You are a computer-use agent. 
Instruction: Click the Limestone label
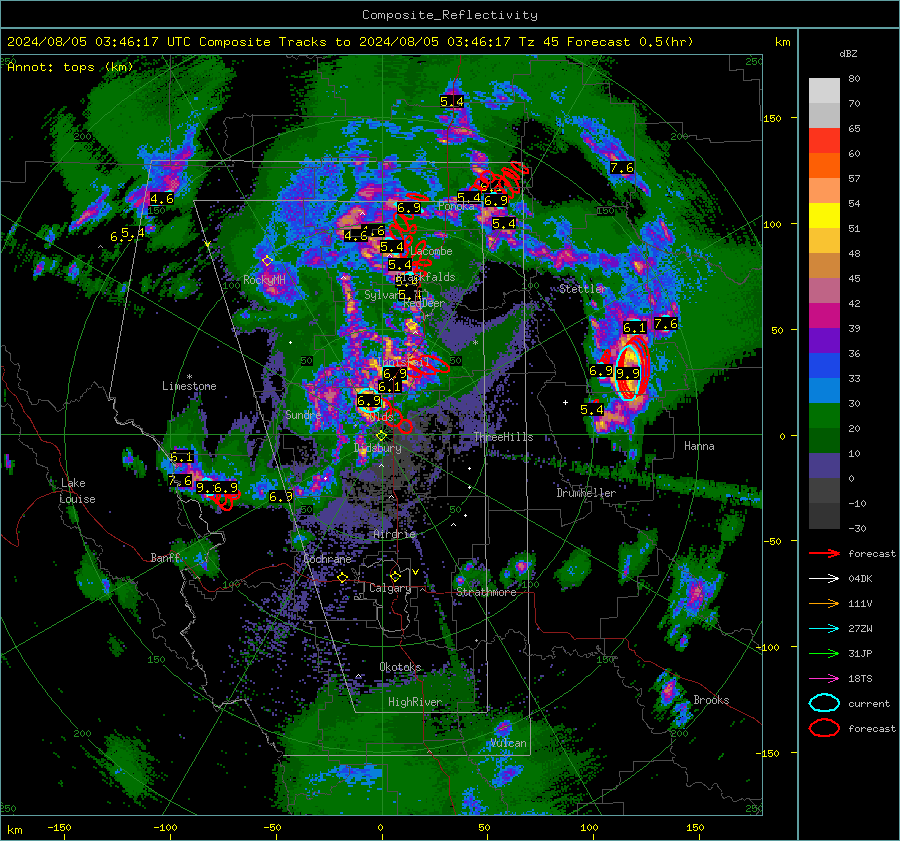pyautogui.click(x=189, y=386)
